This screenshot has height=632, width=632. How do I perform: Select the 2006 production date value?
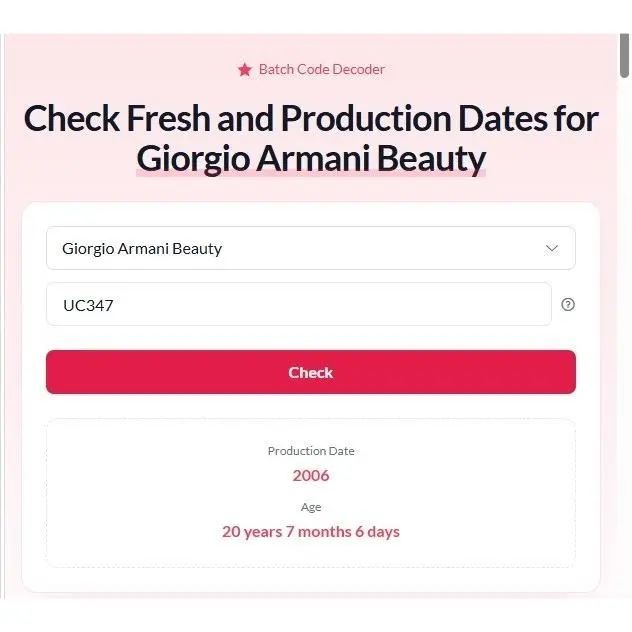click(311, 476)
